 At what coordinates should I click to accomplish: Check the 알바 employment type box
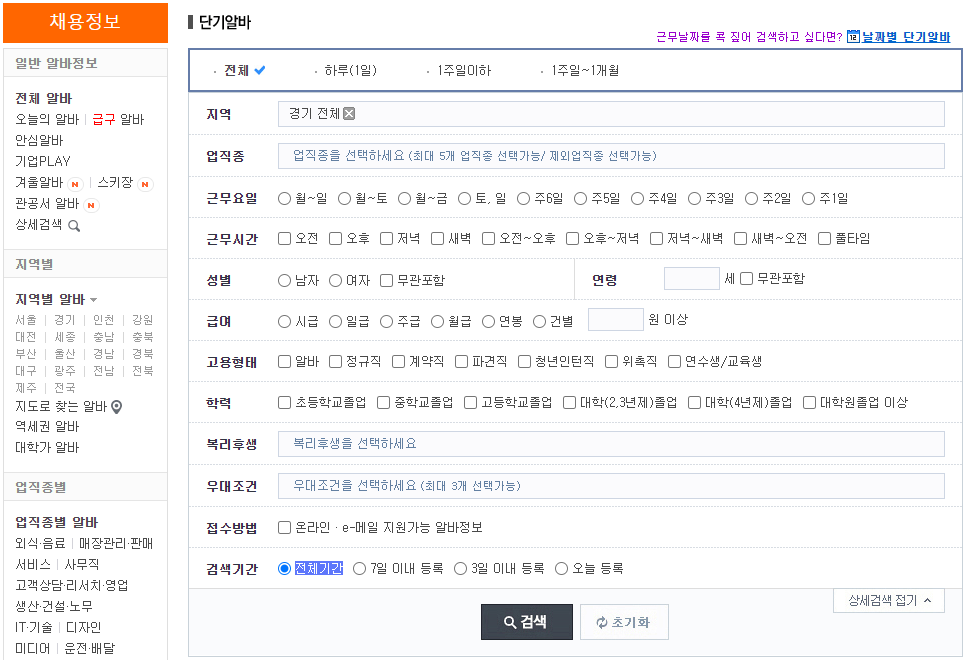click(x=284, y=361)
